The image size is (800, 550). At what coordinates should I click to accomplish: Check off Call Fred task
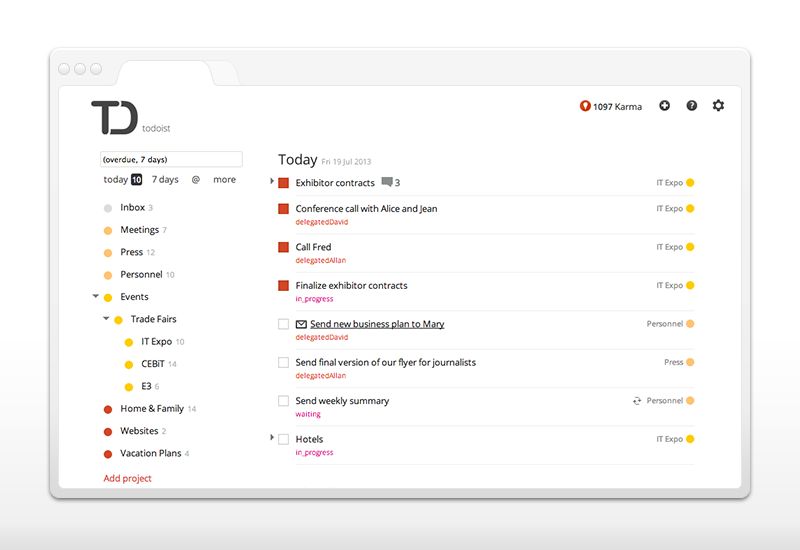pyautogui.click(x=283, y=247)
